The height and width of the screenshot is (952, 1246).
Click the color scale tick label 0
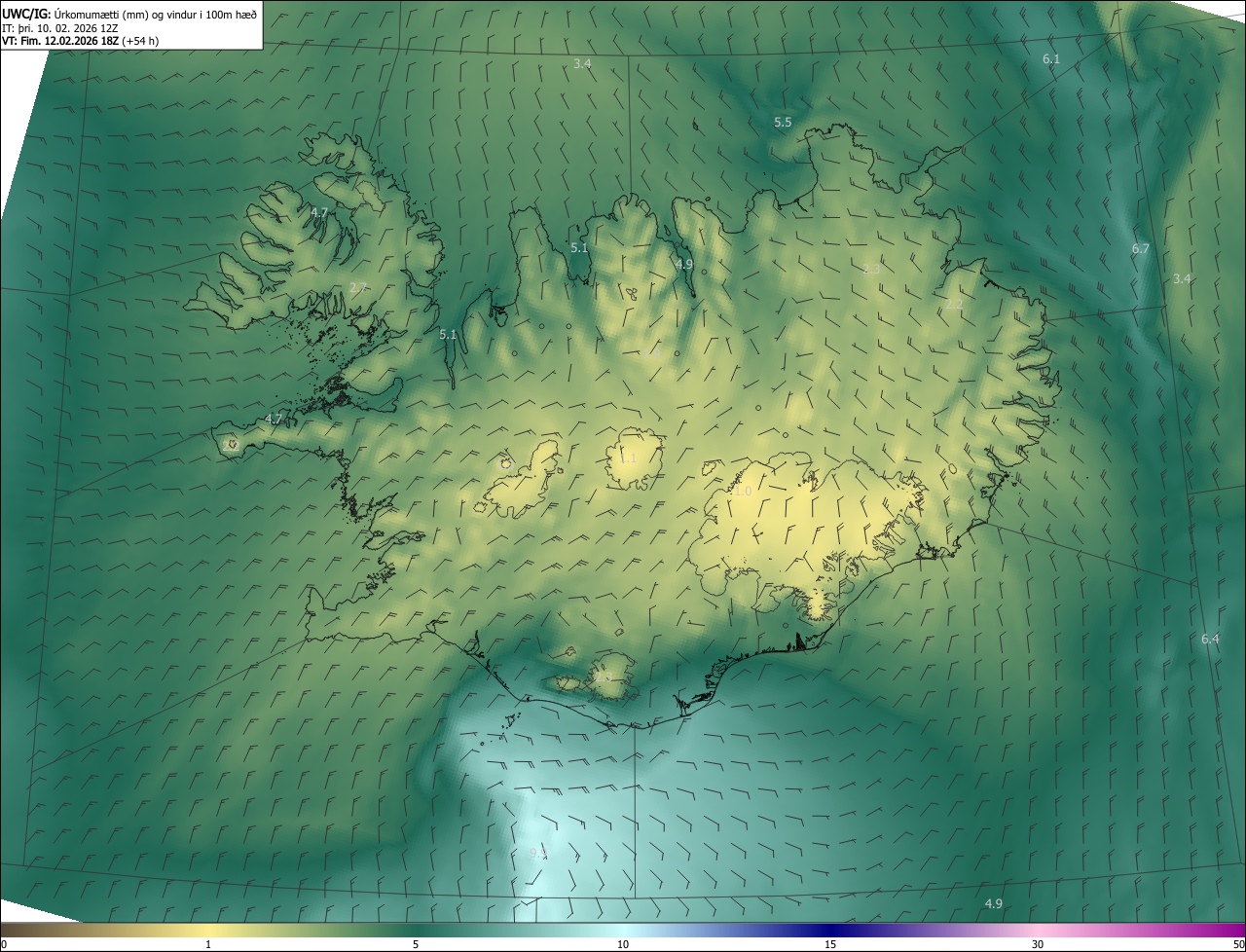click(x=4, y=944)
